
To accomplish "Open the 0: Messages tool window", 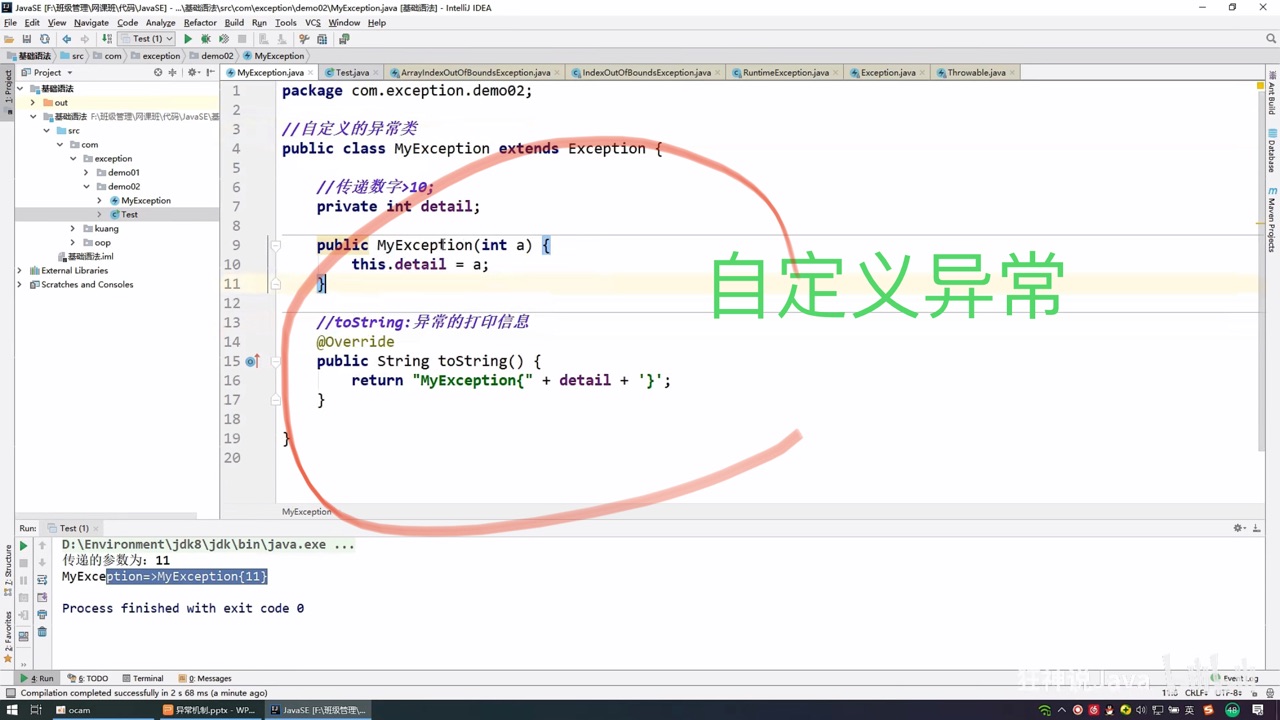I will [204, 678].
